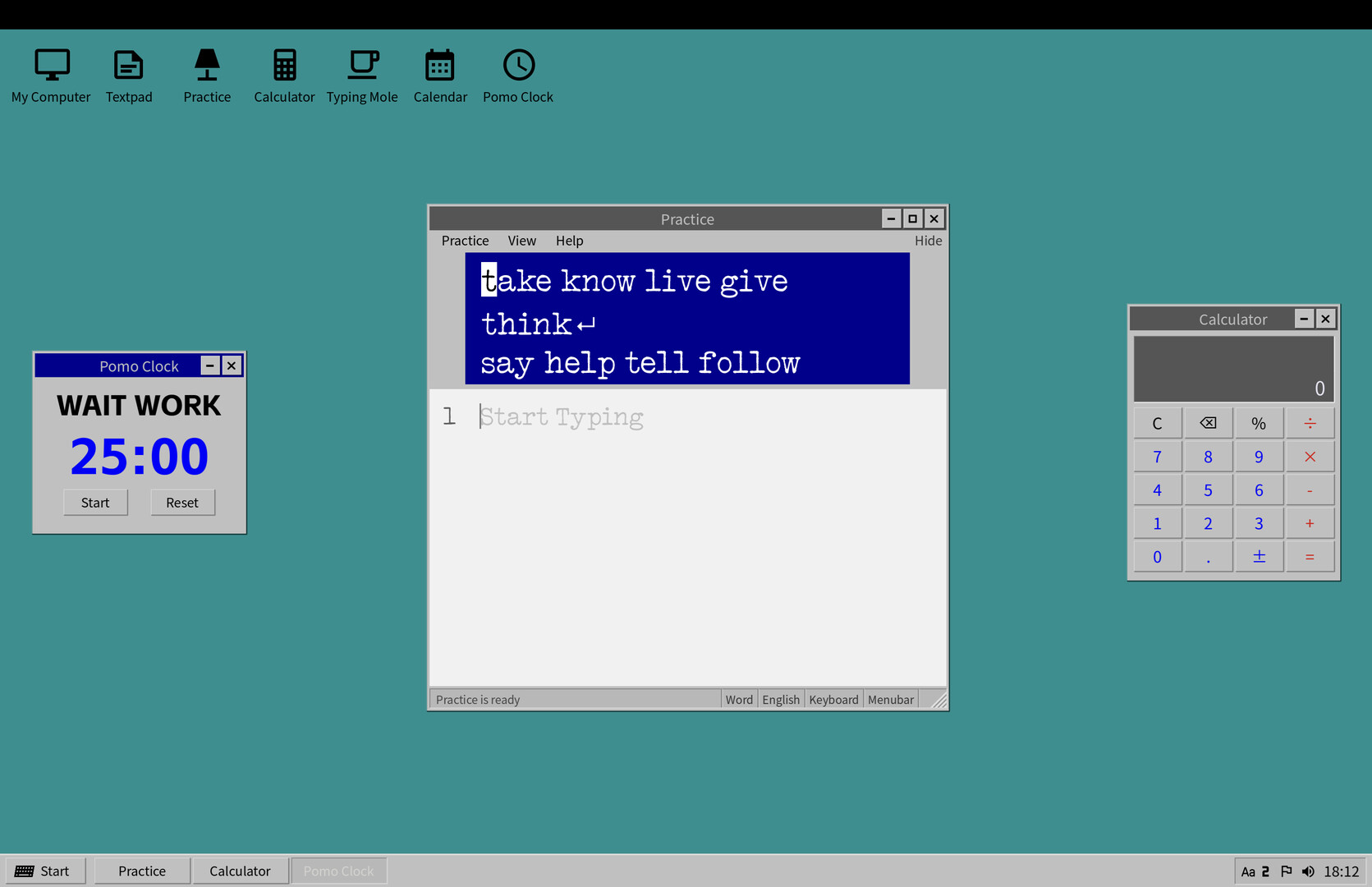Click the volume icon in the system tray
Screen dimensions: 1372x887
(1309, 871)
